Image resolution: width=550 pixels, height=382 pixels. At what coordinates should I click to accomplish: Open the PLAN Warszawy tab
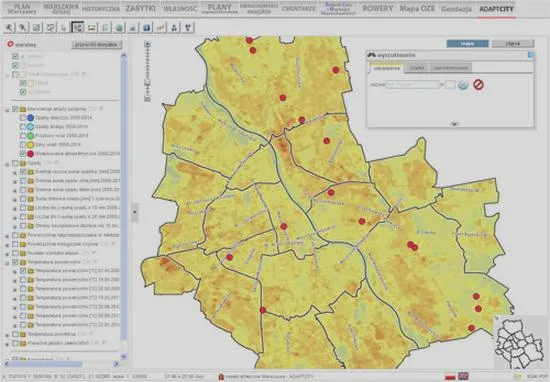point(21,9)
